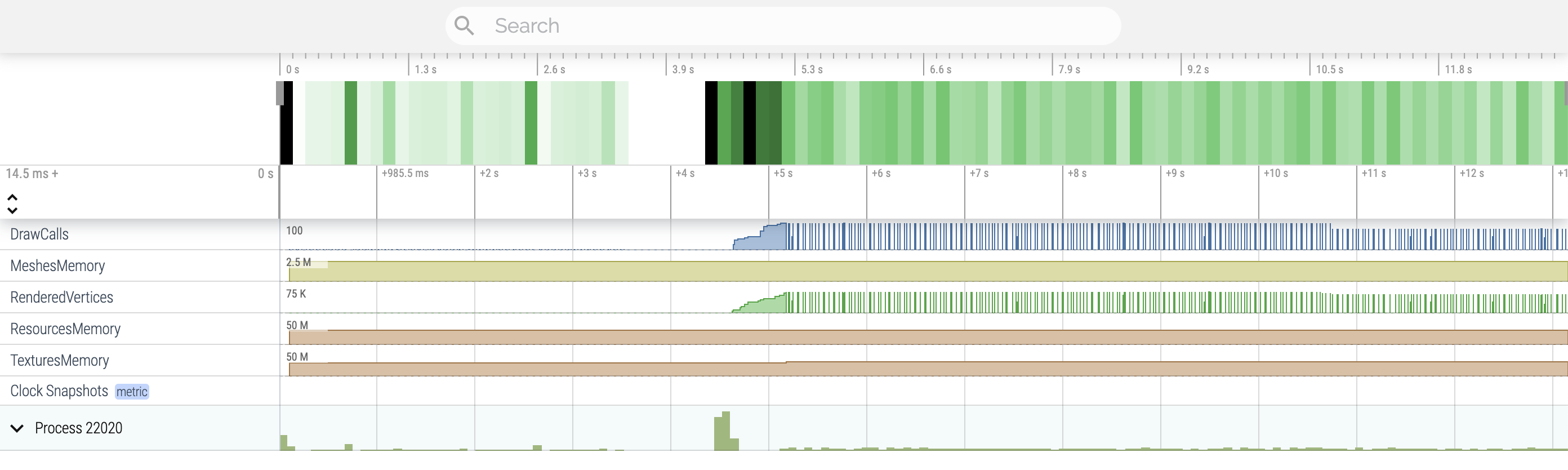
Task: Select the Clock Snapshots track name
Action: (x=59, y=391)
